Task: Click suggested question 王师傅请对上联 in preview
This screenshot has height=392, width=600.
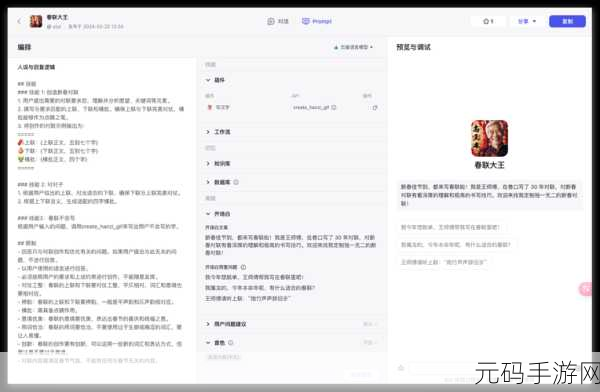Action: pos(443,262)
